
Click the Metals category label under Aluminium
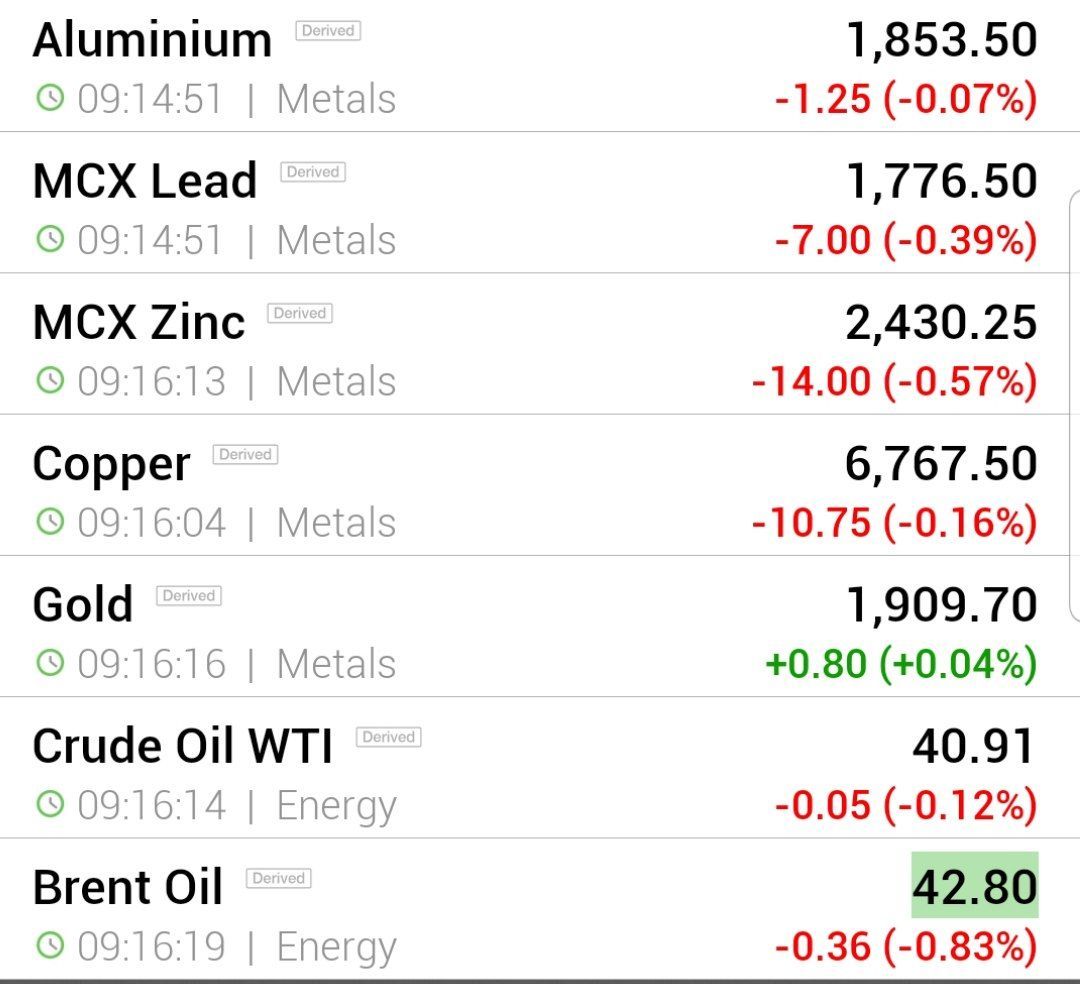point(336,99)
